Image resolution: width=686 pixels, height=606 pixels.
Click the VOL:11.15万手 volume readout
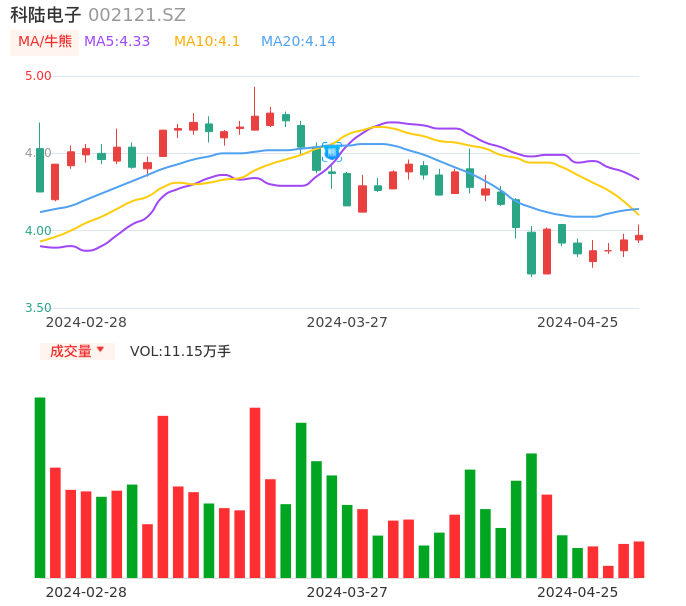tap(180, 351)
